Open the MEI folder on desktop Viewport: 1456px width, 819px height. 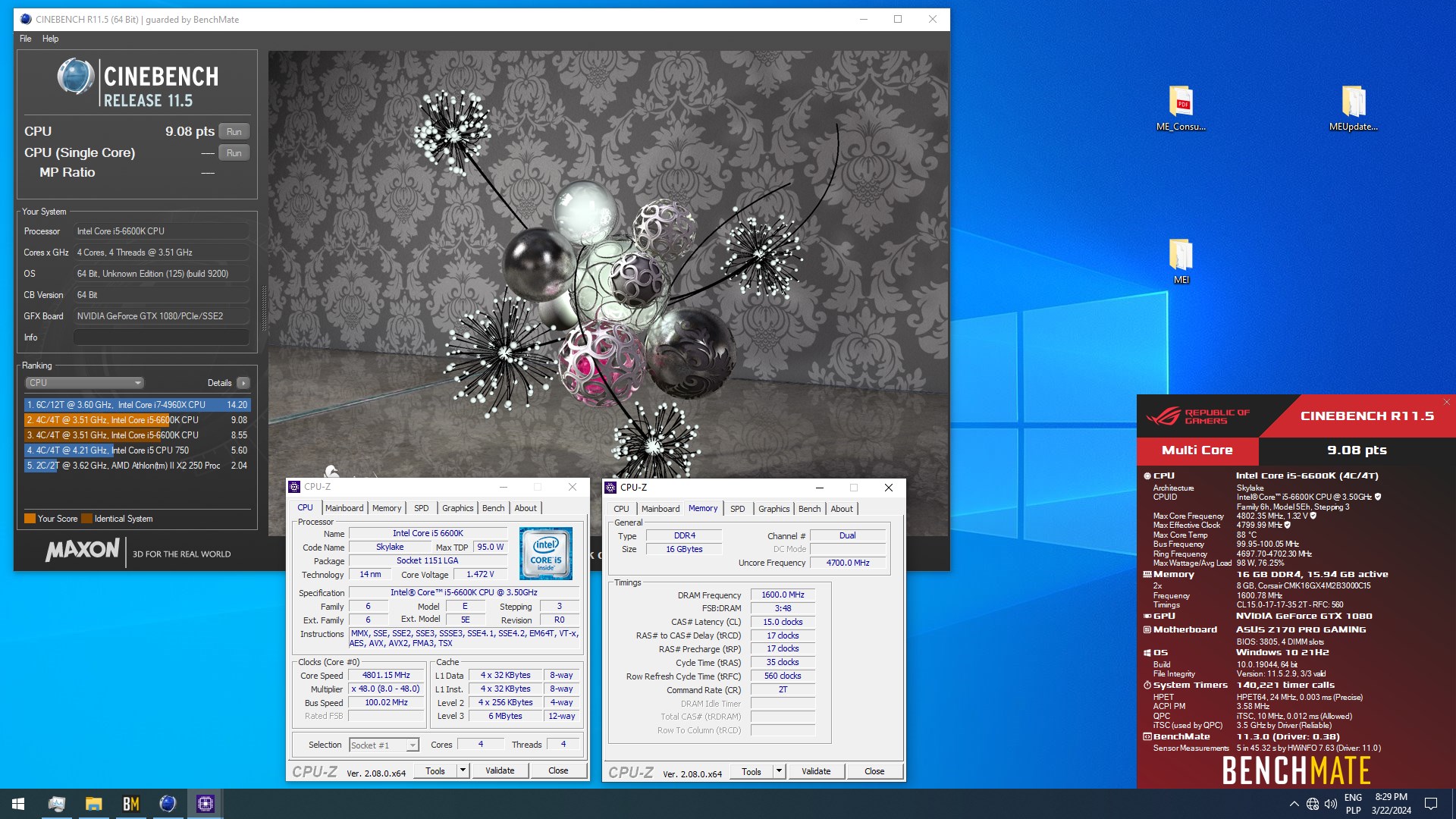[x=1181, y=262]
